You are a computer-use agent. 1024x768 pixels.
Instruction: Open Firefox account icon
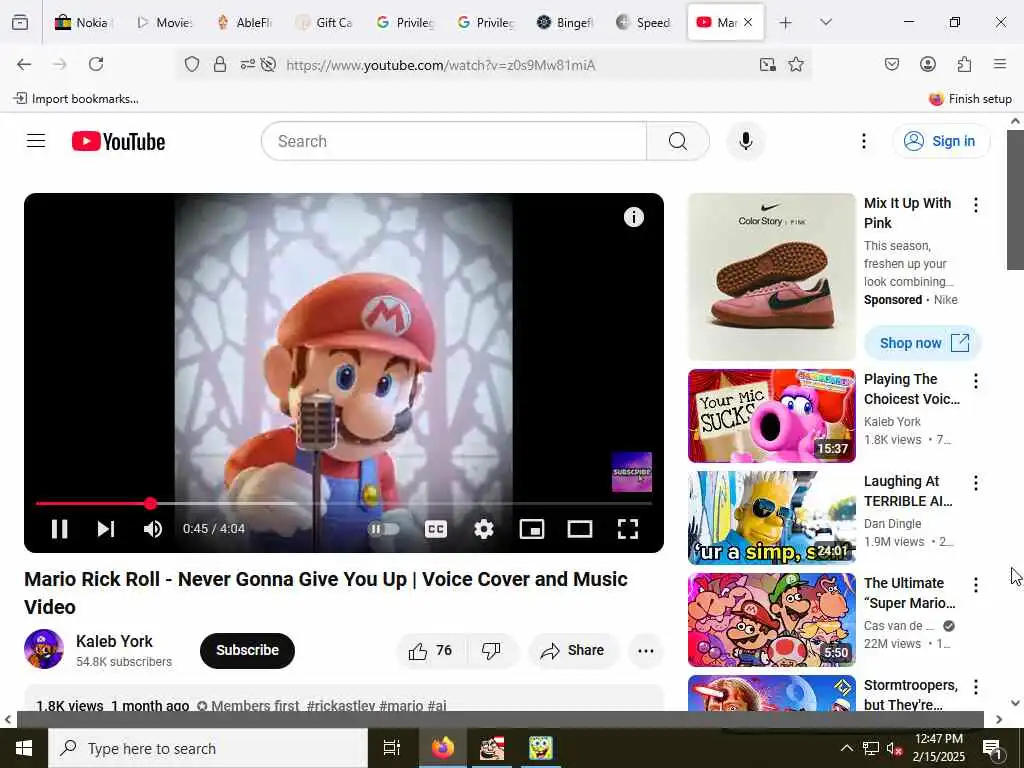pos(927,64)
